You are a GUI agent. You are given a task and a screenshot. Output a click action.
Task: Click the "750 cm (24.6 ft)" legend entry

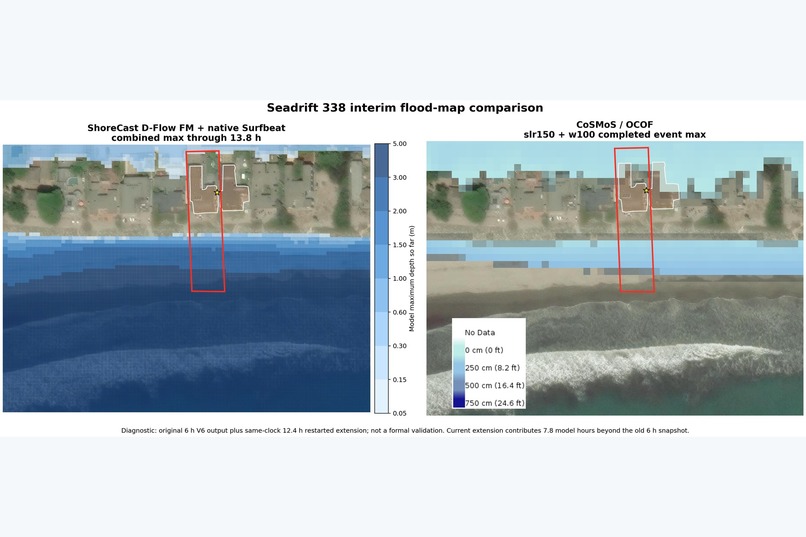point(494,403)
